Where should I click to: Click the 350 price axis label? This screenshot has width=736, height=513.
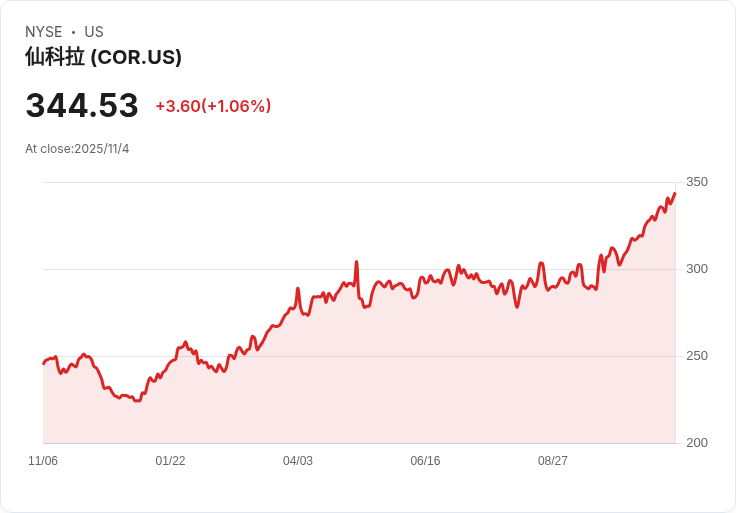697,182
